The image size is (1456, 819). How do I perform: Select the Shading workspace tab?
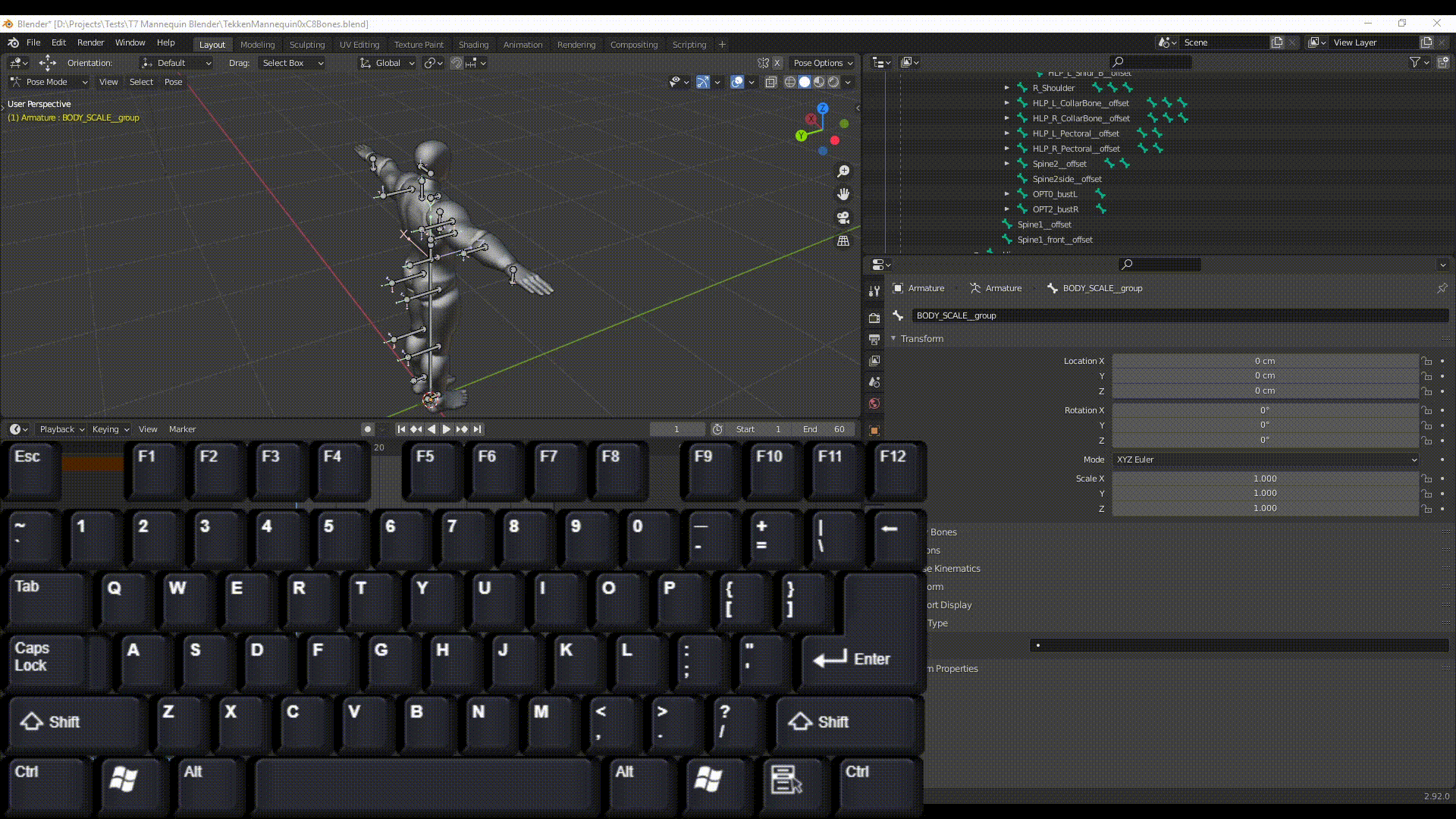click(x=473, y=44)
